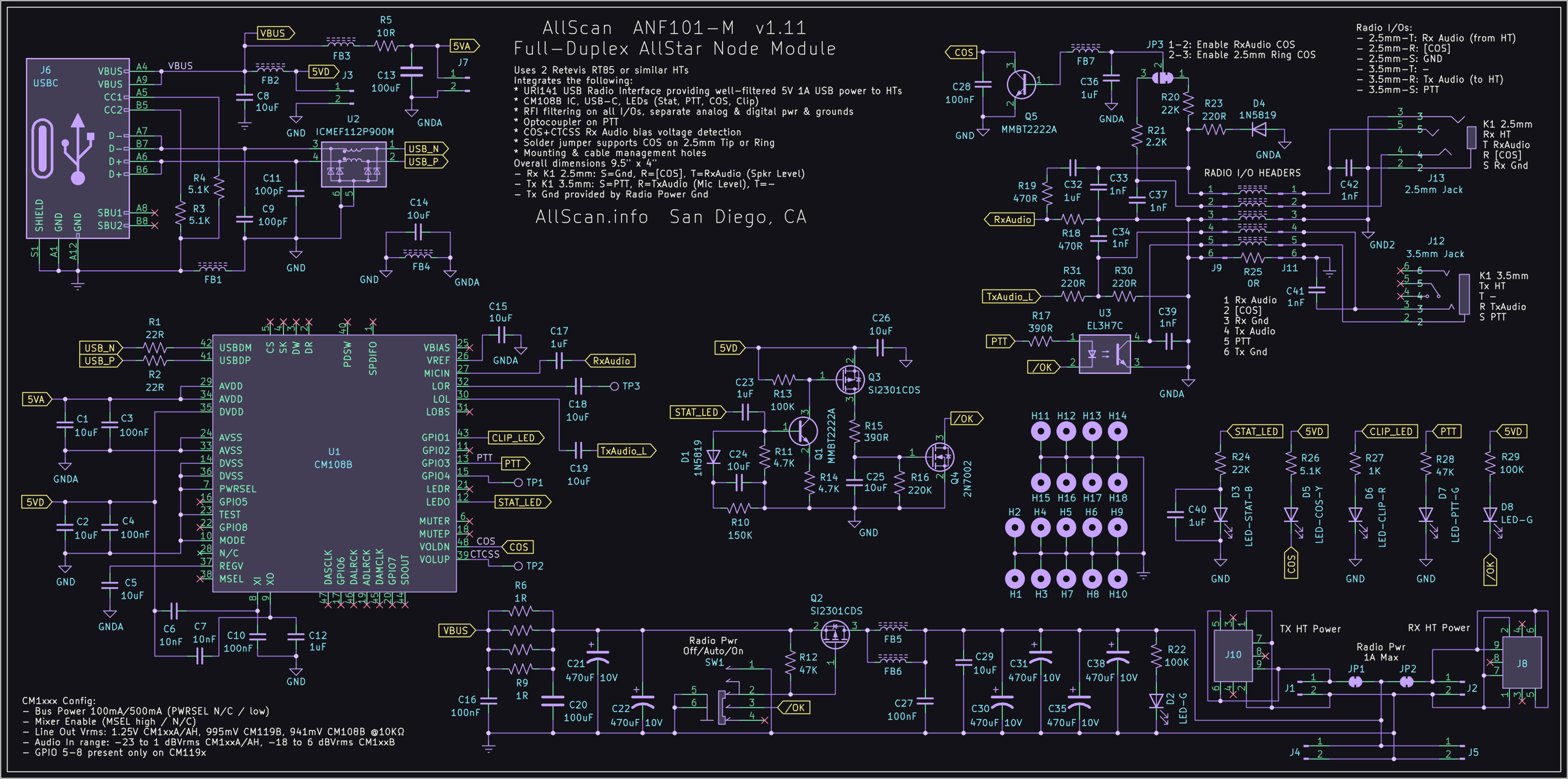Image resolution: width=1568 pixels, height=779 pixels.
Task: Select the VBUS net label near FB3
Action: (275, 33)
